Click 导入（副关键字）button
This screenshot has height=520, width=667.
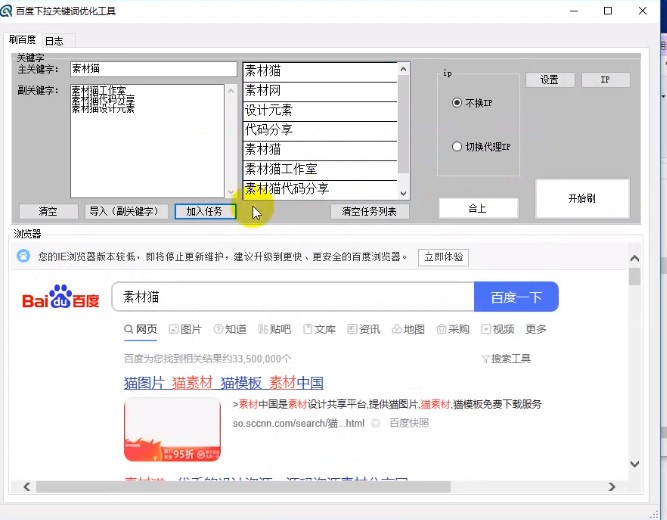click(124, 211)
